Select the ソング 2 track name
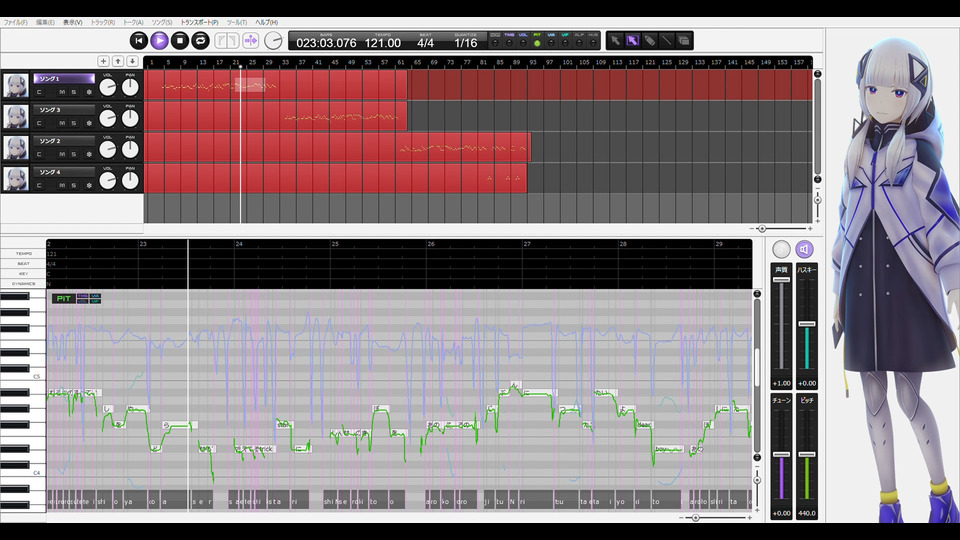 click(64, 141)
